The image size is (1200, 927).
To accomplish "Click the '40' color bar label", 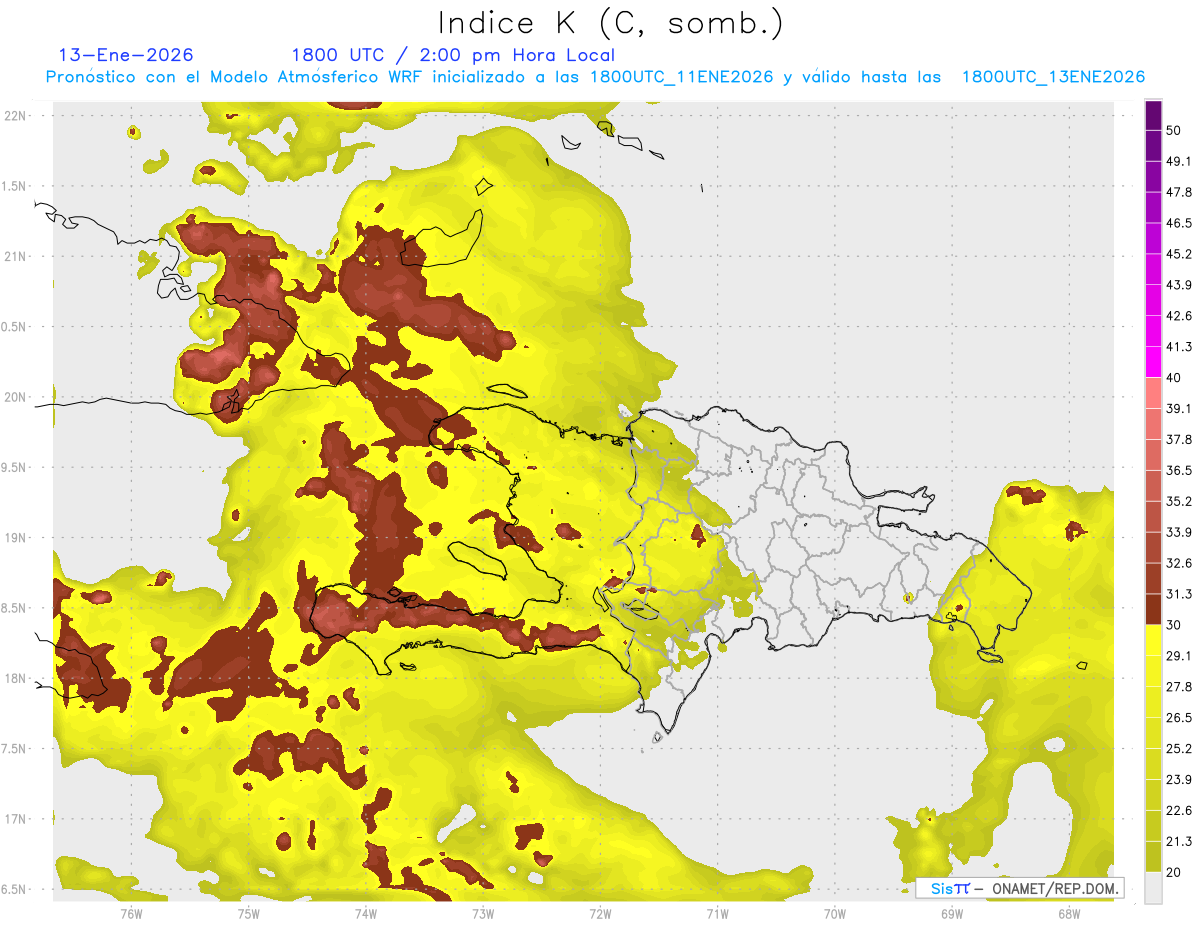I will [1174, 378].
